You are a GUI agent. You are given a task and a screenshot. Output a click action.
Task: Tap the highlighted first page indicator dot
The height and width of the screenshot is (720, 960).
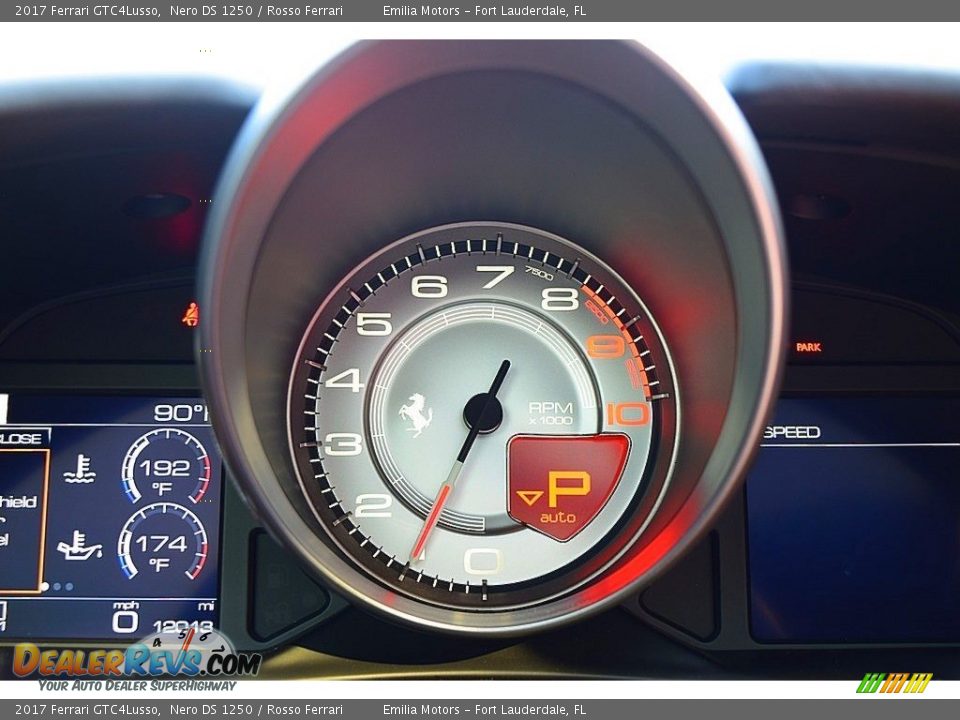(45, 587)
